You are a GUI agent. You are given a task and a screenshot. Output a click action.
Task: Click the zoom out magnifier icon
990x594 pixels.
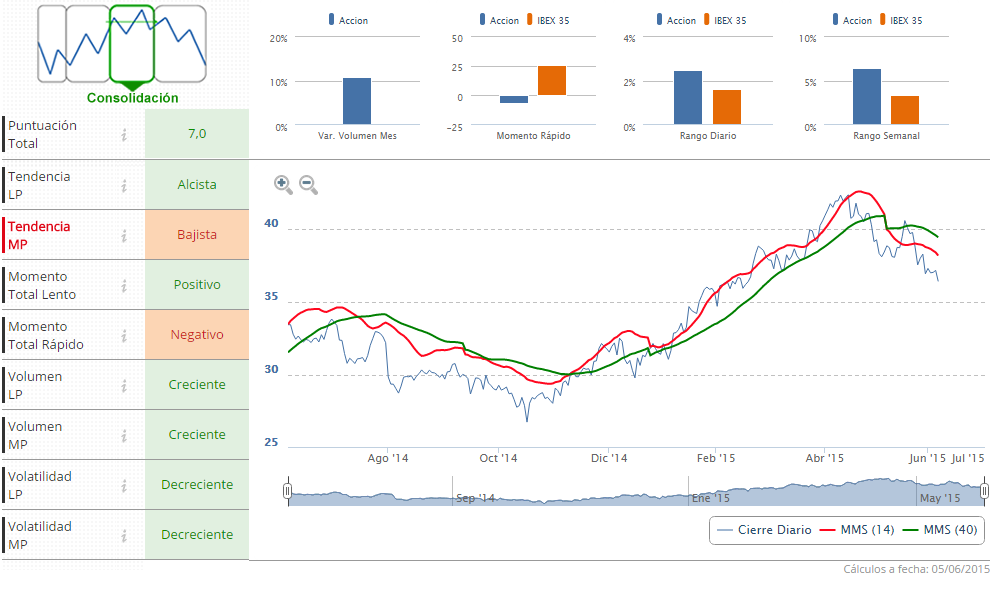tap(308, 184)
